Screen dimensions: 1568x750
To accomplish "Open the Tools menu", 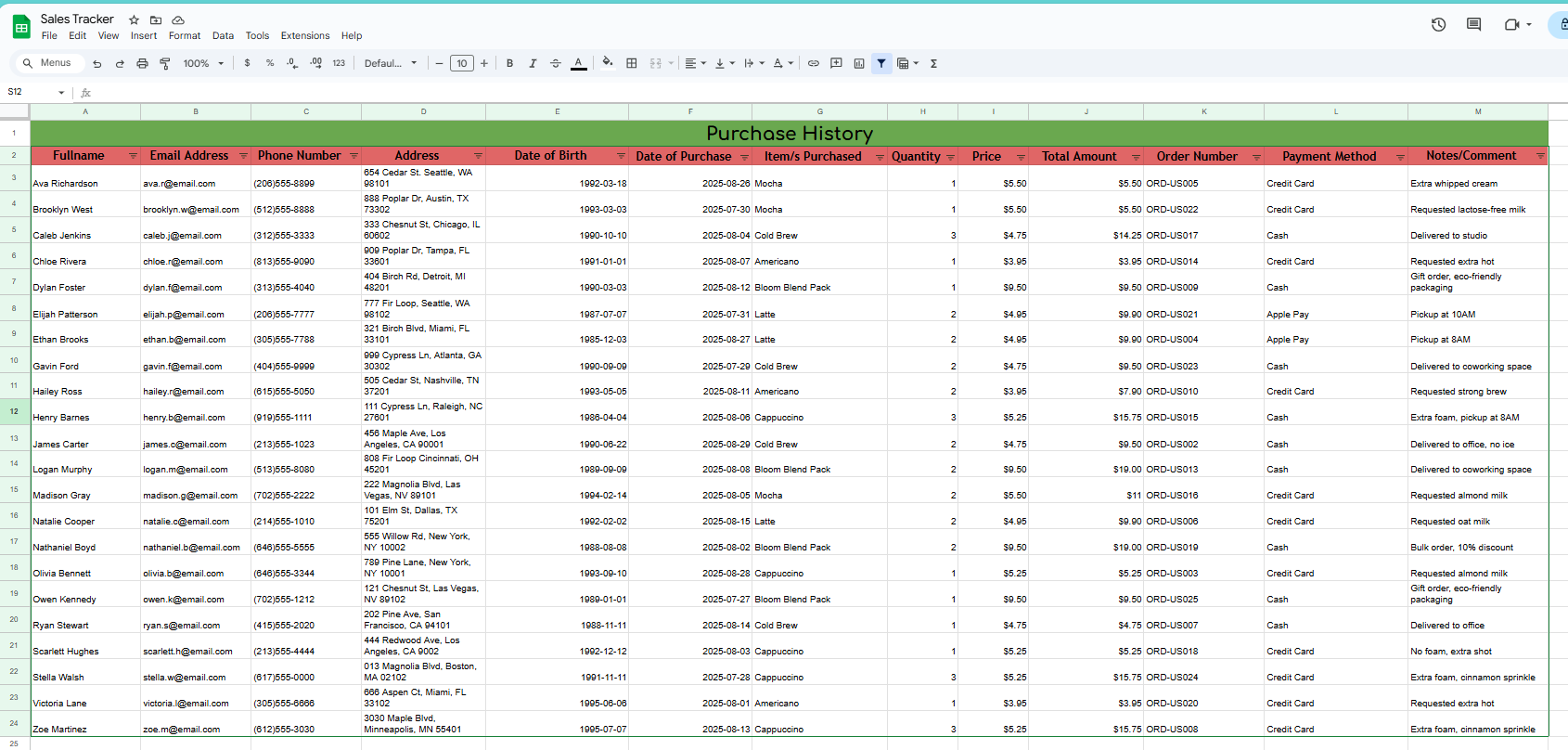I will pos(257,35).
